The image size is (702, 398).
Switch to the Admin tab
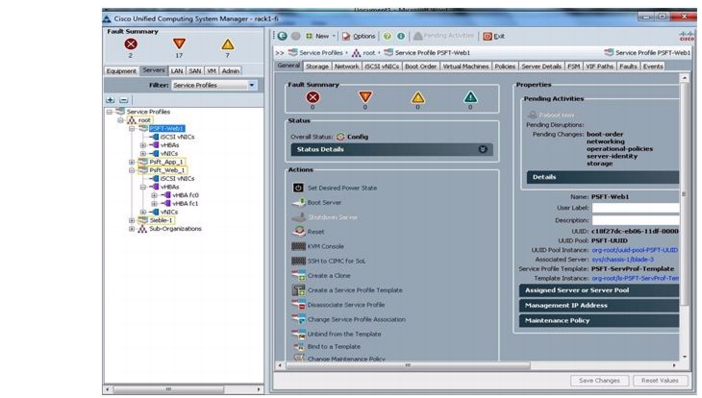[x=231, y=71]
